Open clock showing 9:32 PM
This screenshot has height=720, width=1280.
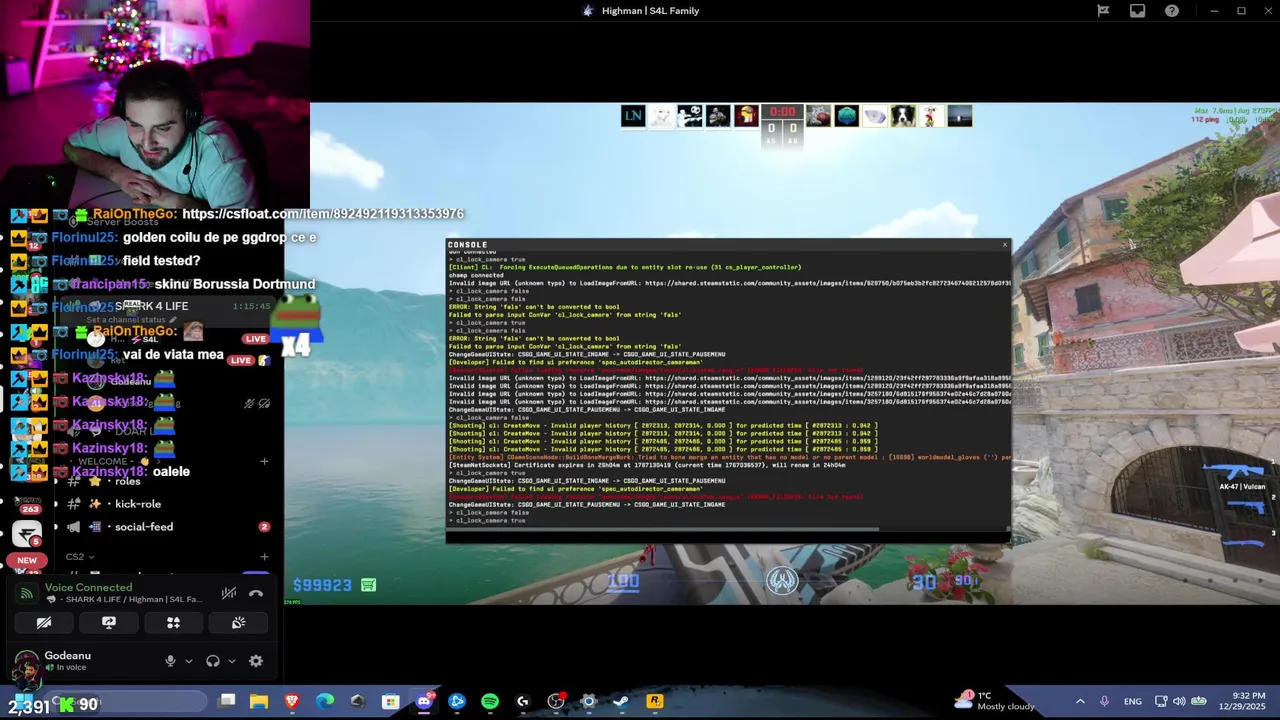click(1241, 701)
